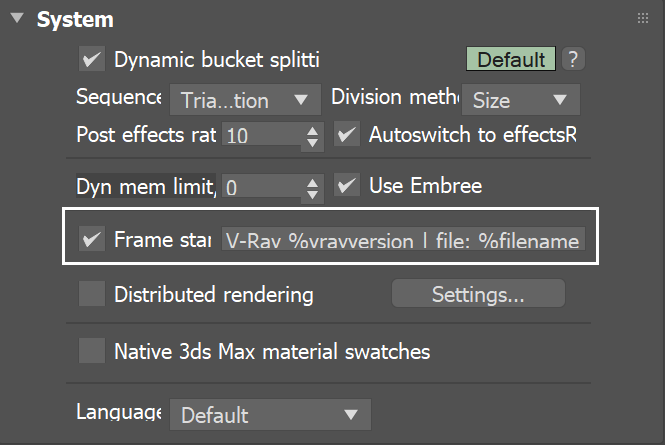Open the Division method Size dropdown

520,100
